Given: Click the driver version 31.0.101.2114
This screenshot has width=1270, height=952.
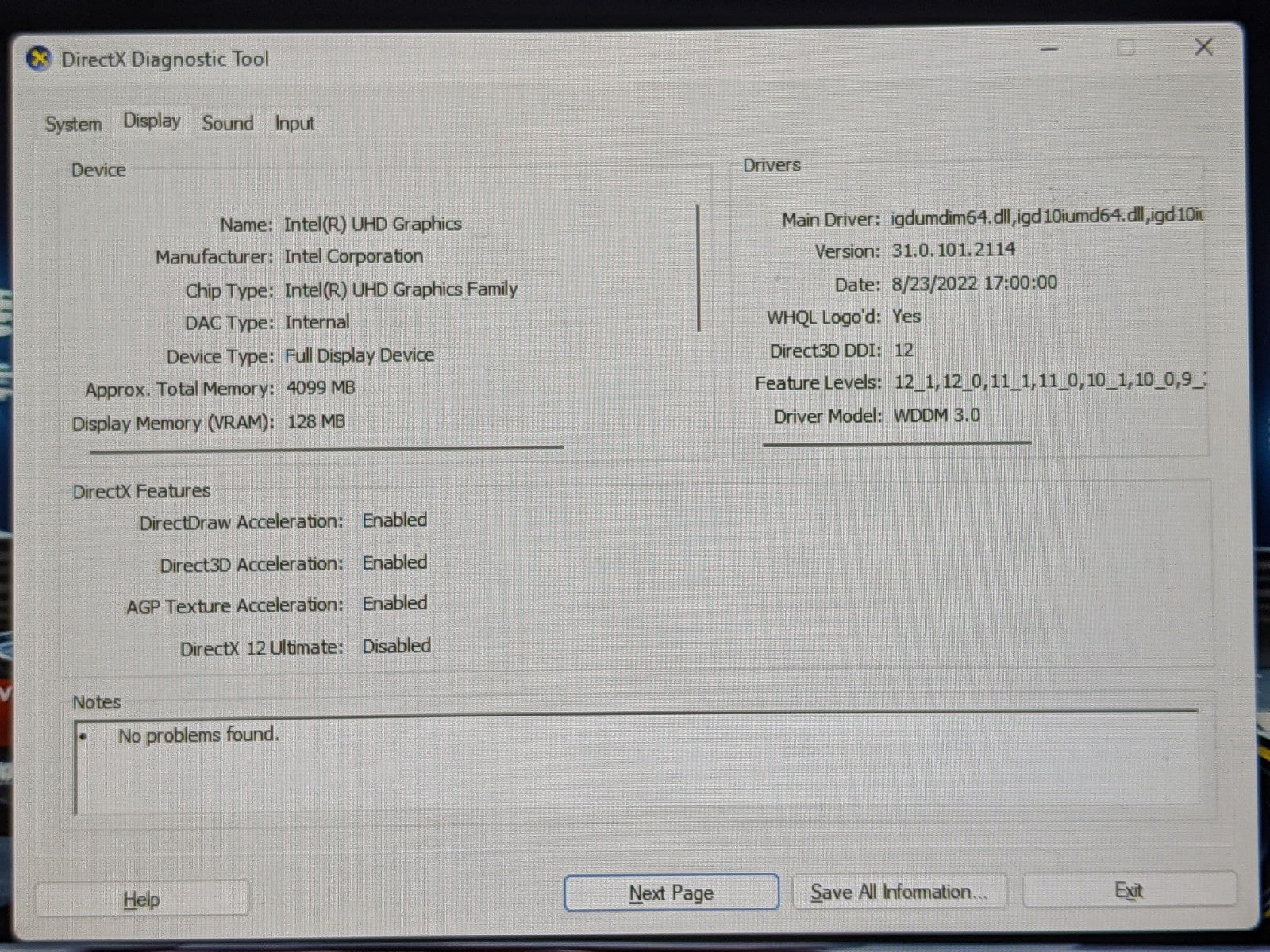Looking at the screenshot, I should coord(952,250).
